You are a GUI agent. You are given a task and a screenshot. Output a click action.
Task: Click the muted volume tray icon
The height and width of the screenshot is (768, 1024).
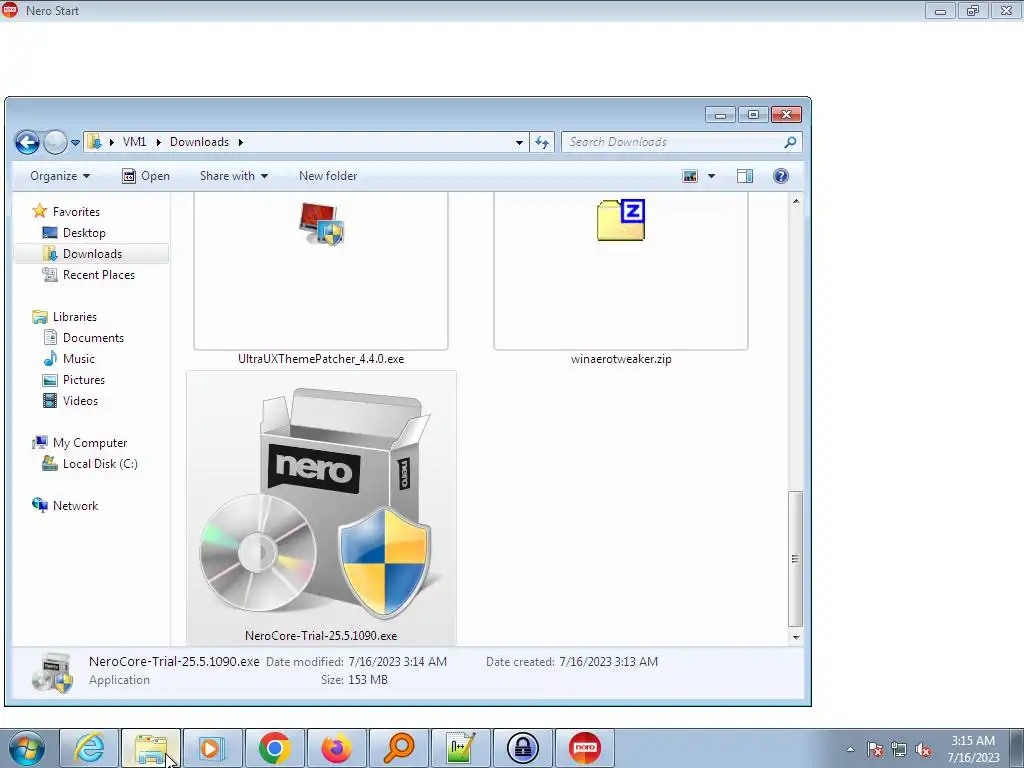(x=923, y=749)
